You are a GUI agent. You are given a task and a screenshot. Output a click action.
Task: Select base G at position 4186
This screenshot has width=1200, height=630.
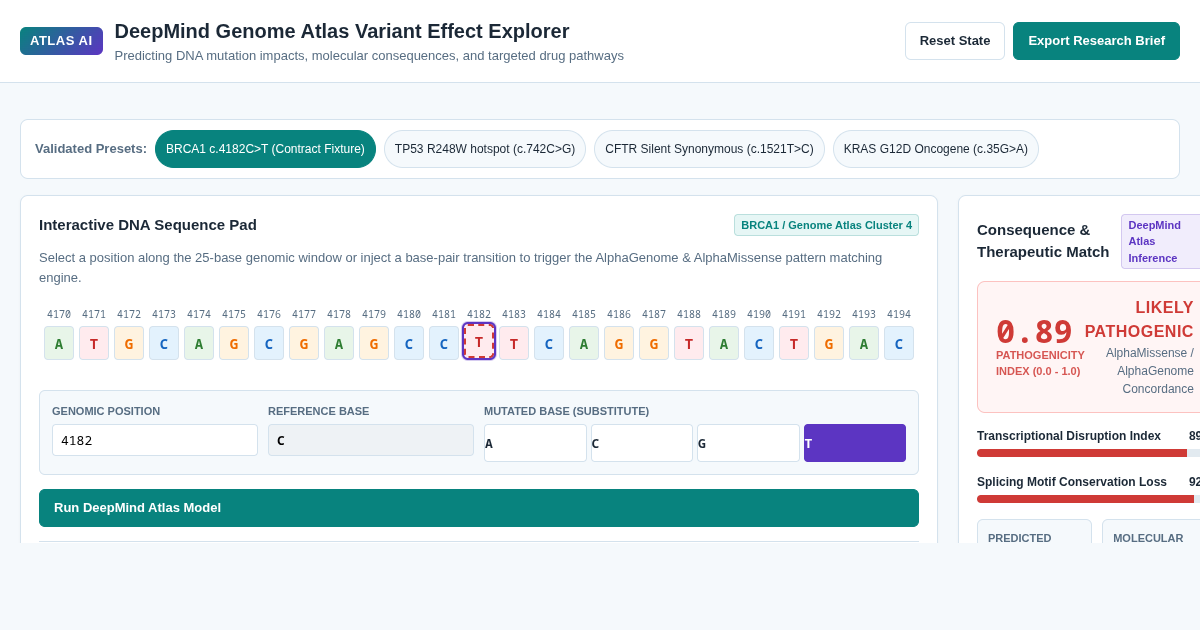pos(619,343)
